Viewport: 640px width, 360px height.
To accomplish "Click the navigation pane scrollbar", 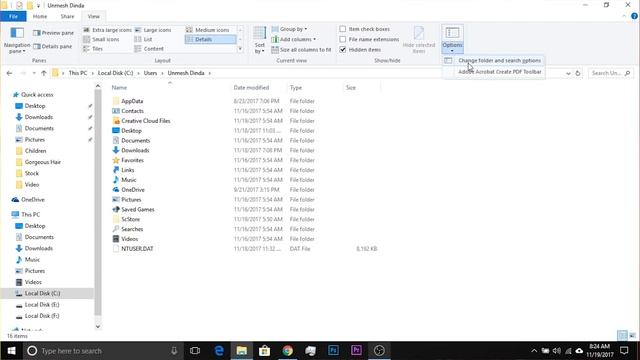I will [98, 202].
